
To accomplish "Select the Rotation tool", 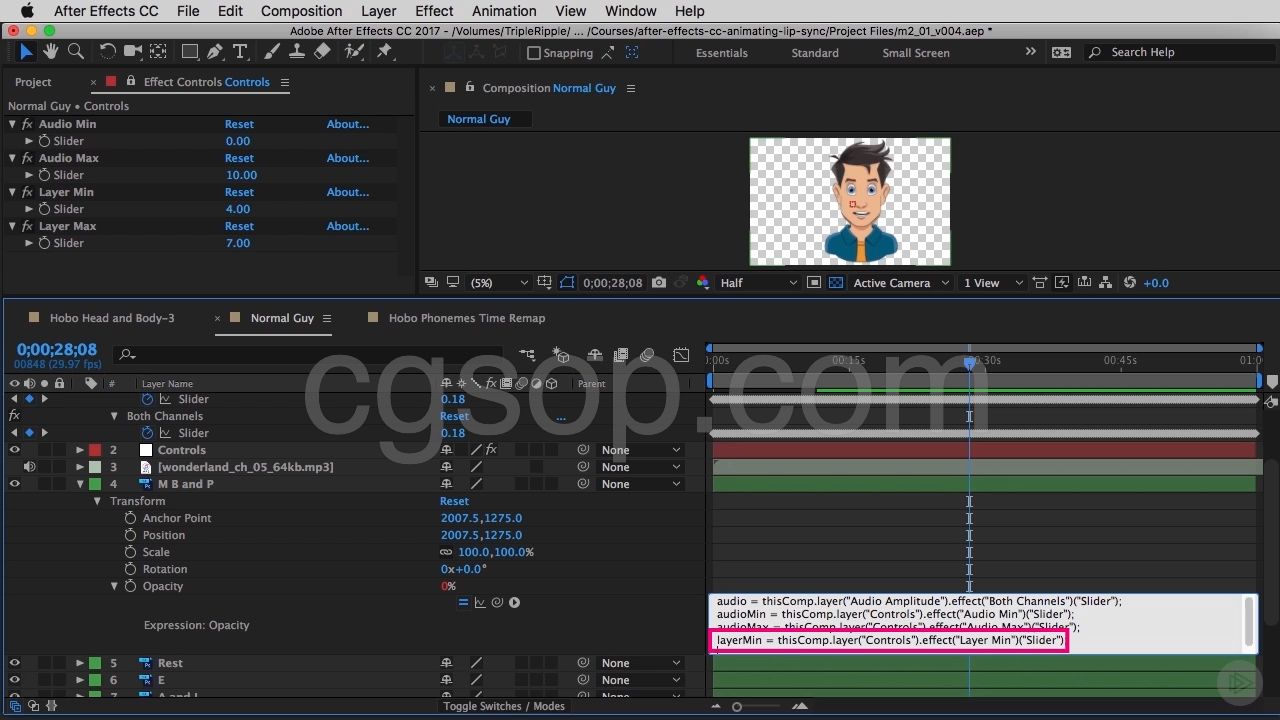I will coord(107,52).
